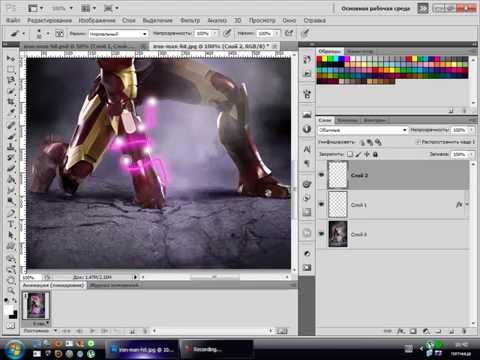This screenshot has width=480, height=360.
Task: Create new group folder icon
Action: coord(438,331)
